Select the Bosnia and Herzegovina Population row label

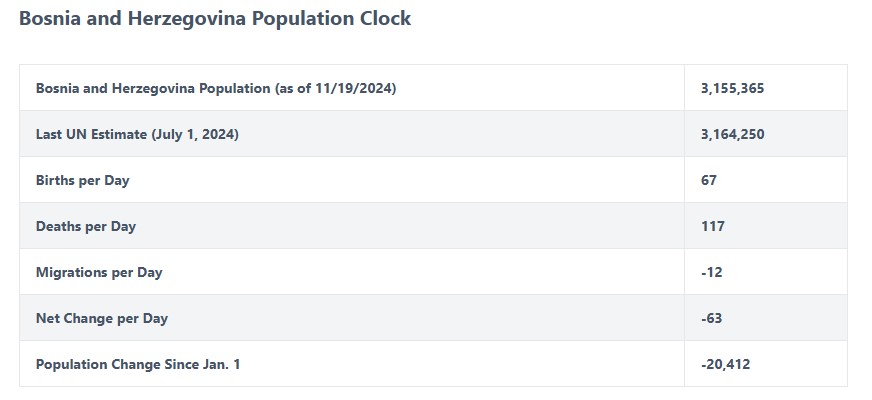pyautogui.click(x=216, y=88)
